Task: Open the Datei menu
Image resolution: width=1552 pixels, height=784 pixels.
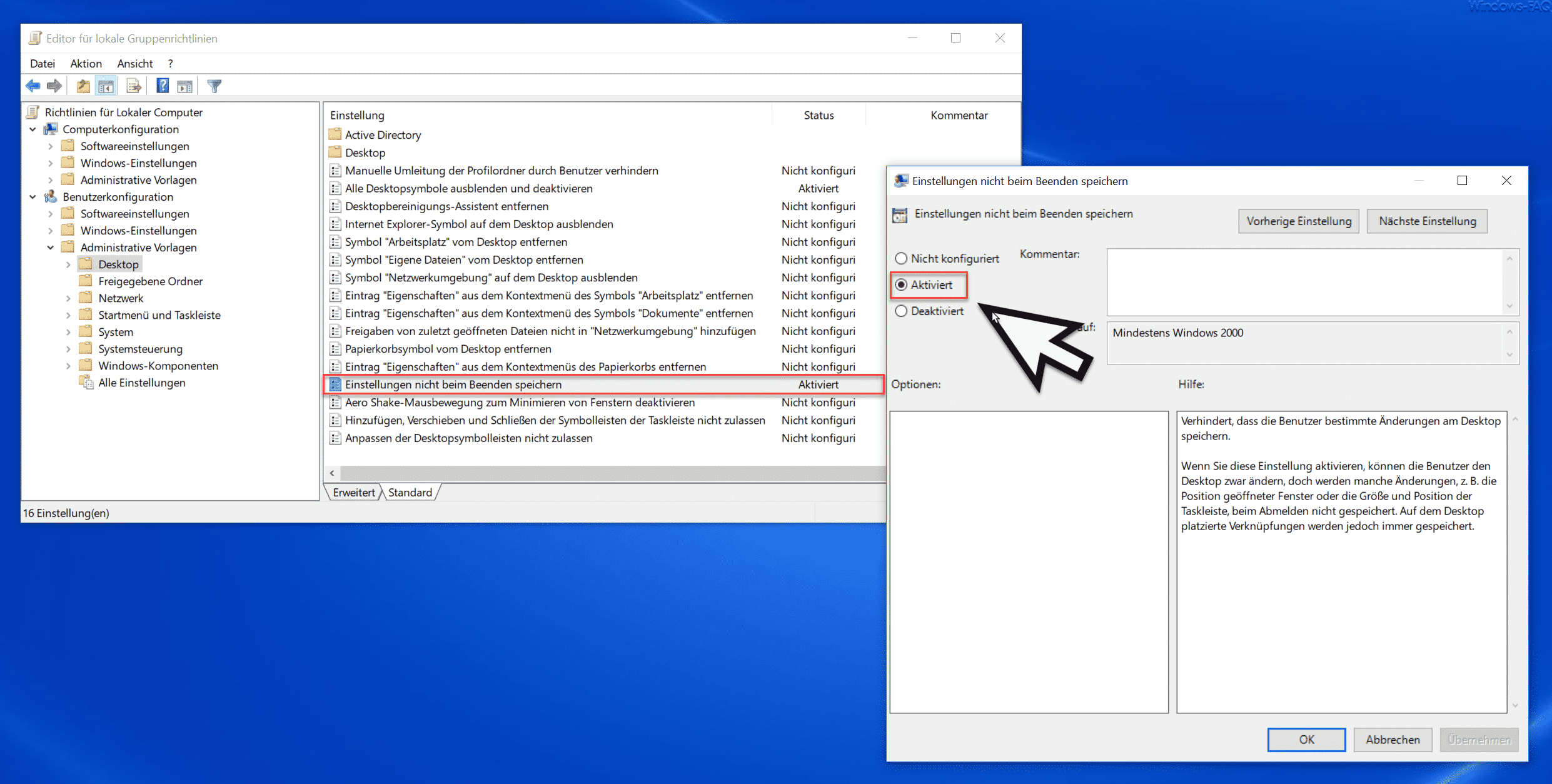Action: (43, 63)
